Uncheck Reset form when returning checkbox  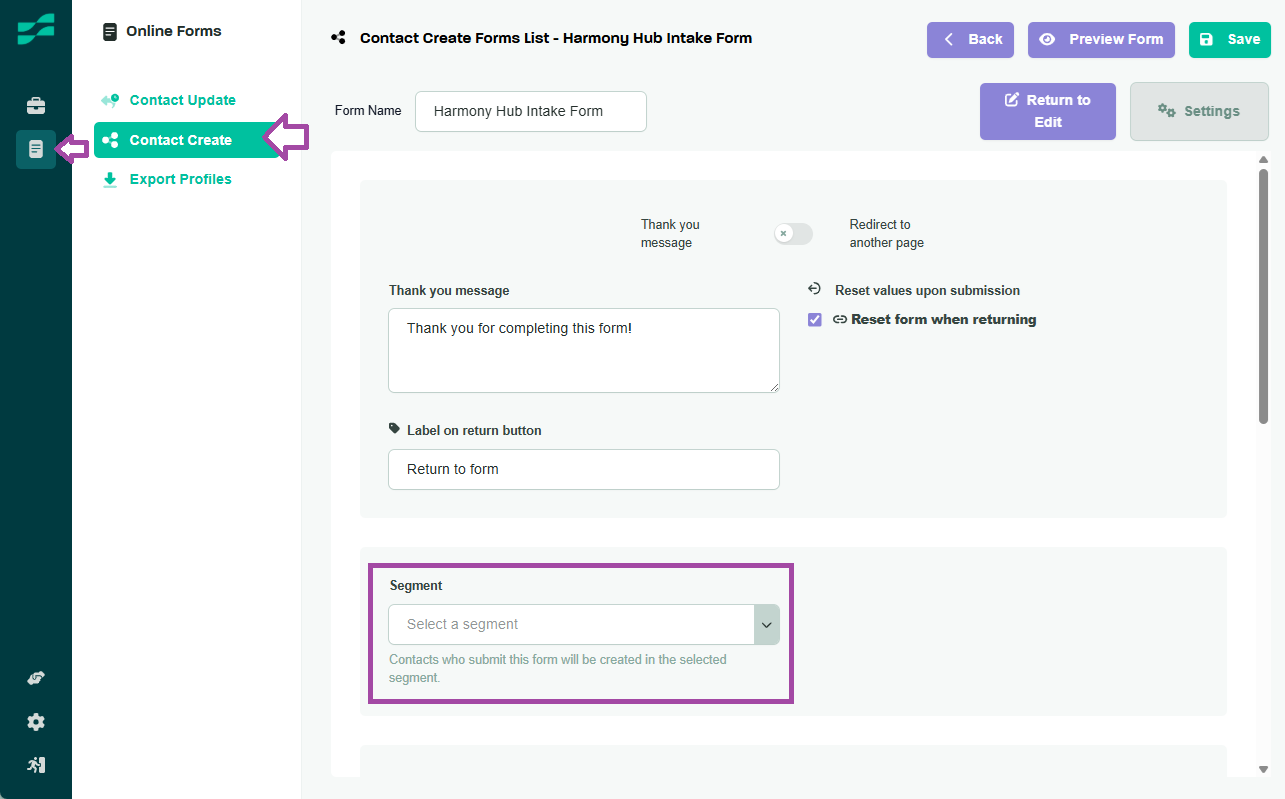tap(815, 320)
